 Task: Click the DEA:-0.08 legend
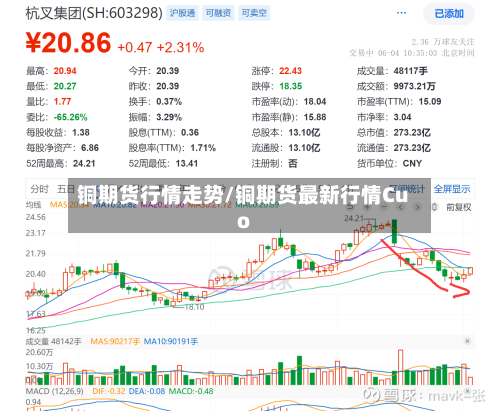147,391
